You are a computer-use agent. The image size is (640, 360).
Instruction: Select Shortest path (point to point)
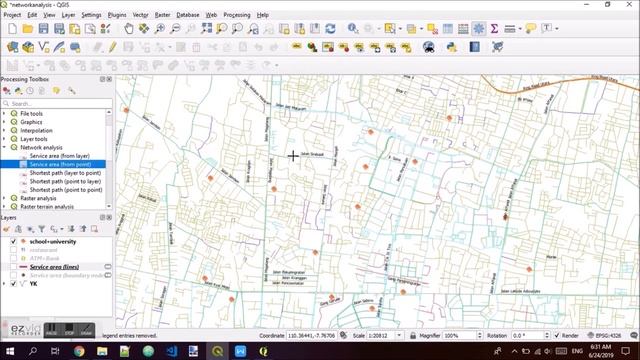(x=66, y=190)
